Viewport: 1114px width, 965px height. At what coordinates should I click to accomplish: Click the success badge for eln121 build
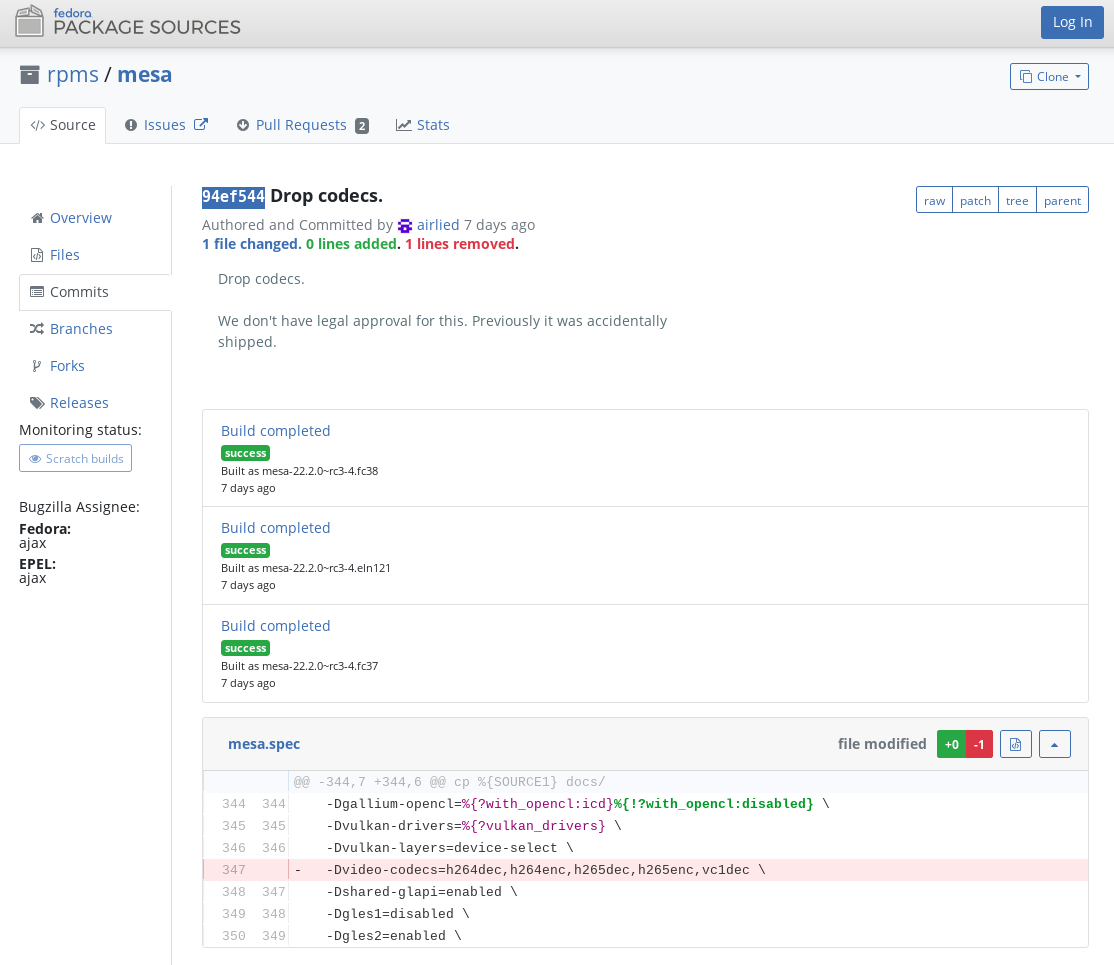point(245,551)
